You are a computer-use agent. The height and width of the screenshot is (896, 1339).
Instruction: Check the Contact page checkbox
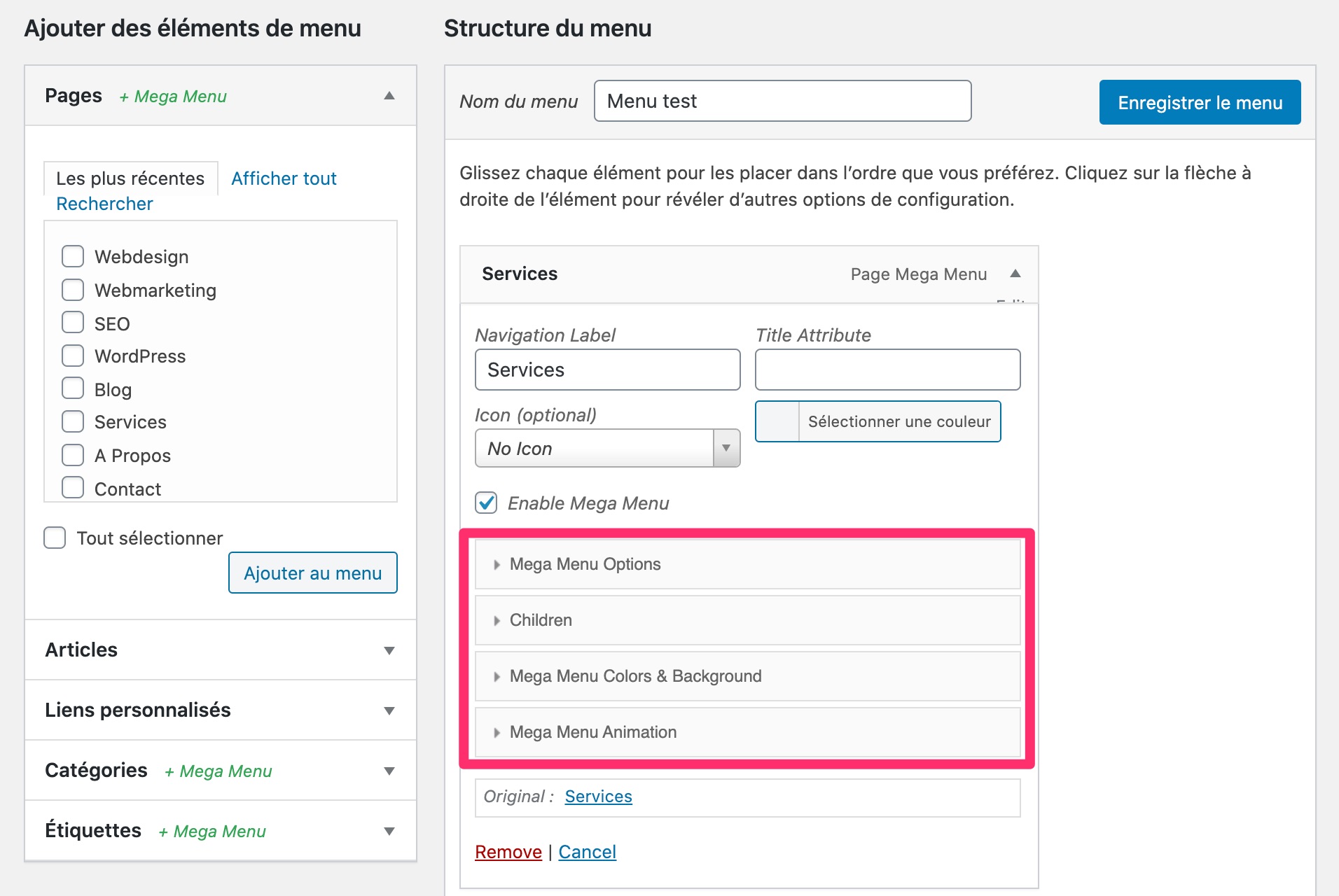(x=72, y=487)
